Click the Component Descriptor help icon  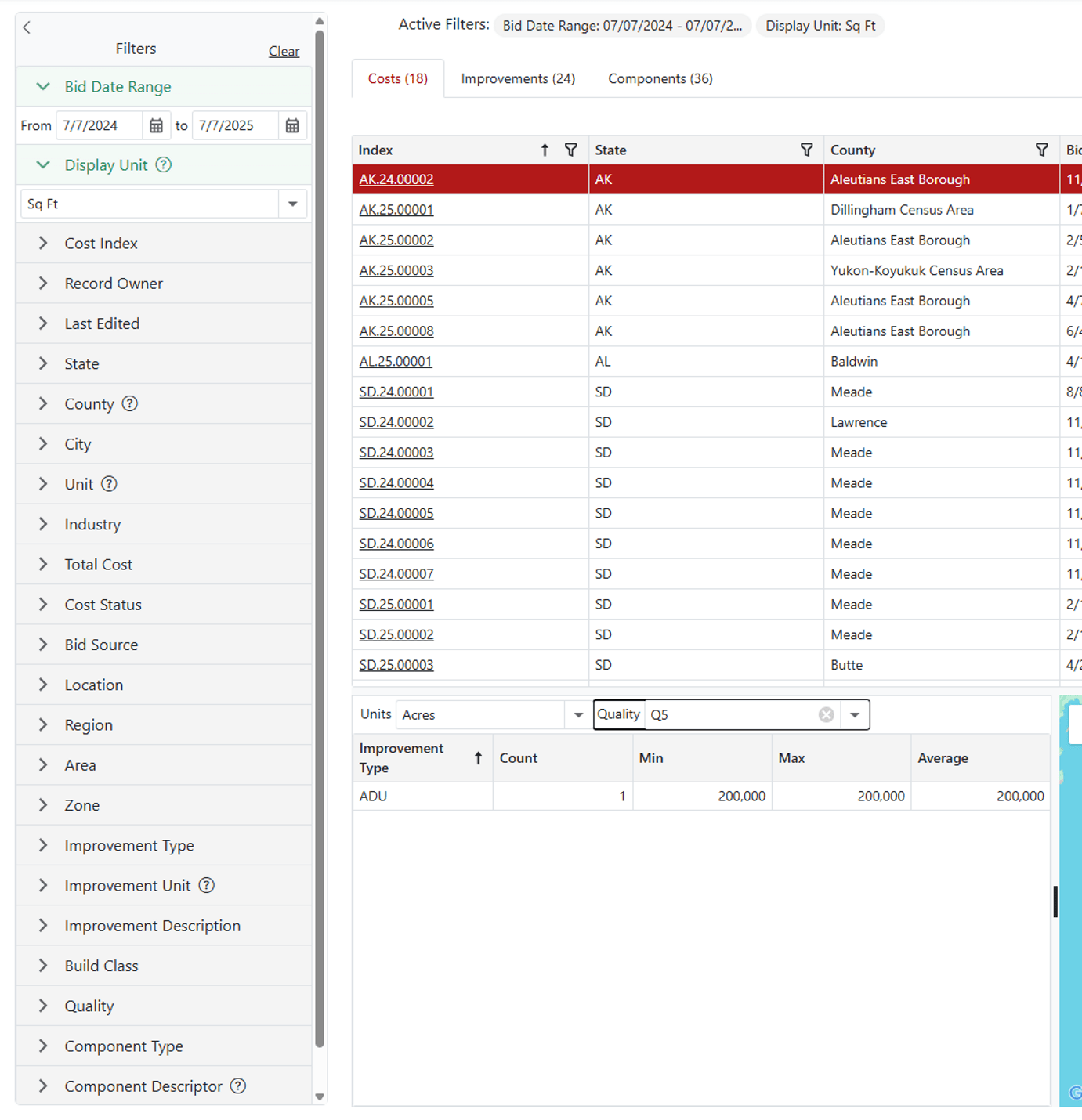point(238,1086)
